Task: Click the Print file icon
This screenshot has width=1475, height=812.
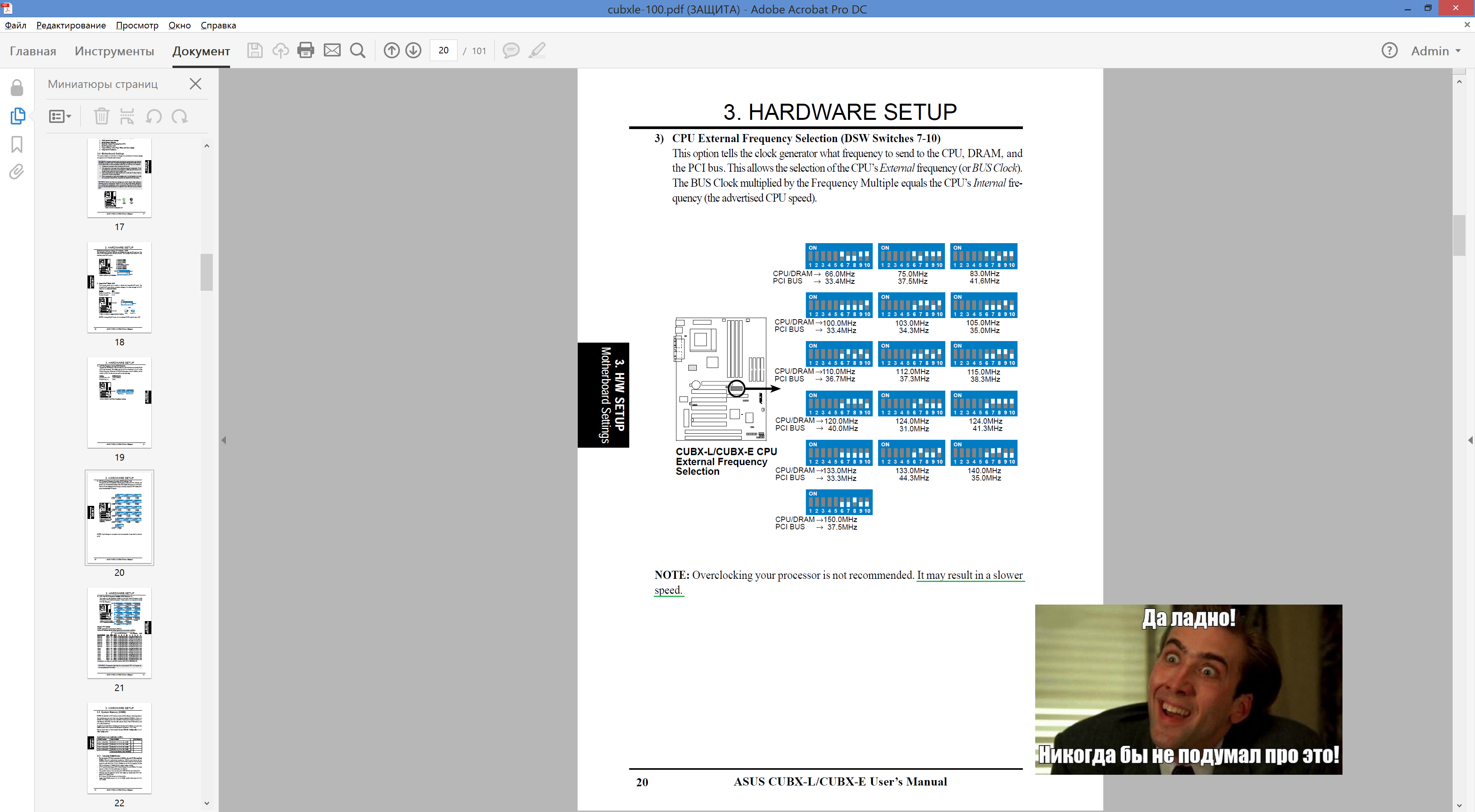Action: [x=306, y=50]
